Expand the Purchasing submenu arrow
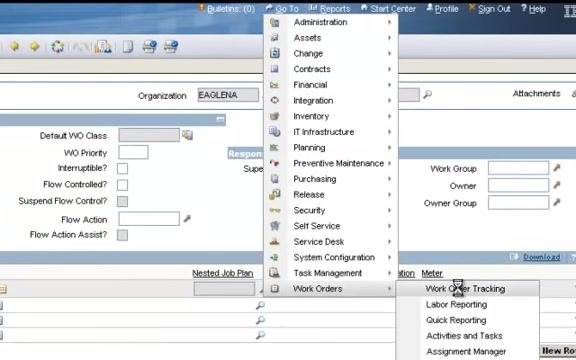 (389, 179)
